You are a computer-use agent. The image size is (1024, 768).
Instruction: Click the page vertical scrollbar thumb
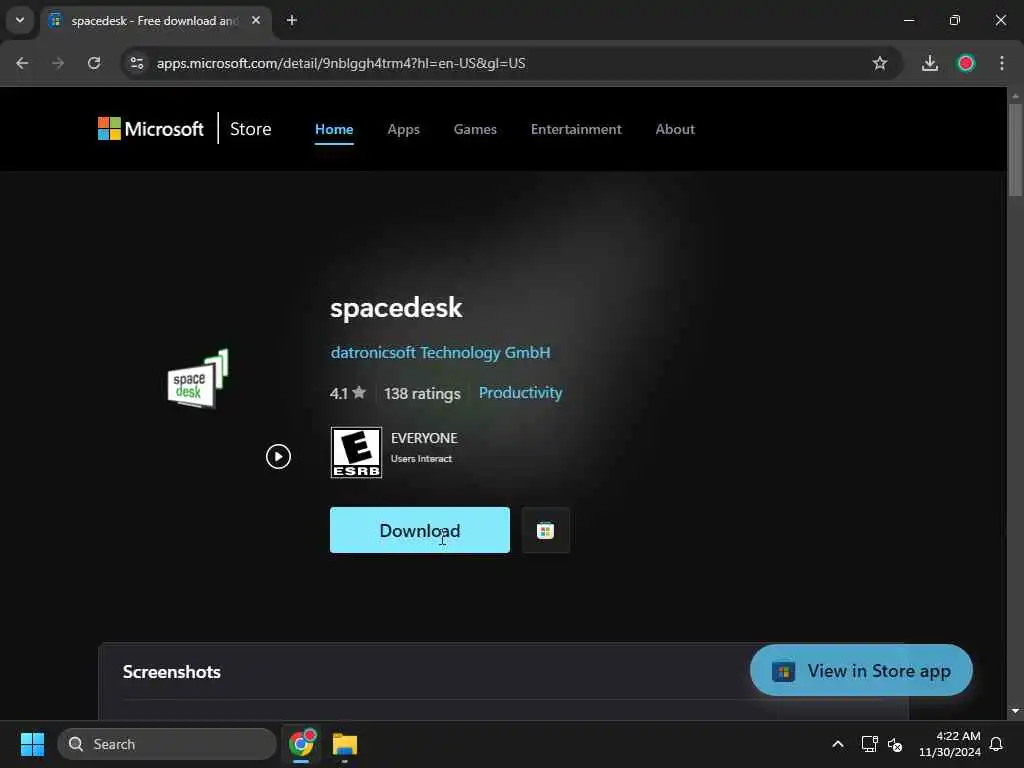[x=1015, y=150]
